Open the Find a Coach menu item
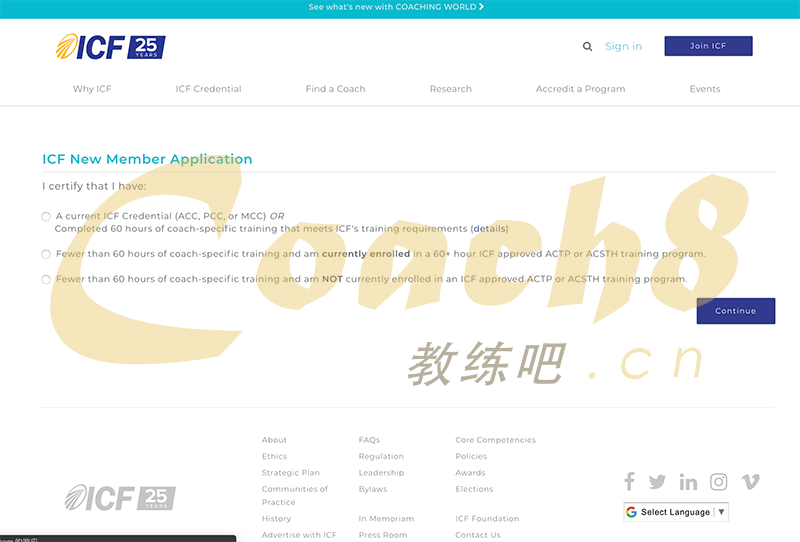 (335, 89)
